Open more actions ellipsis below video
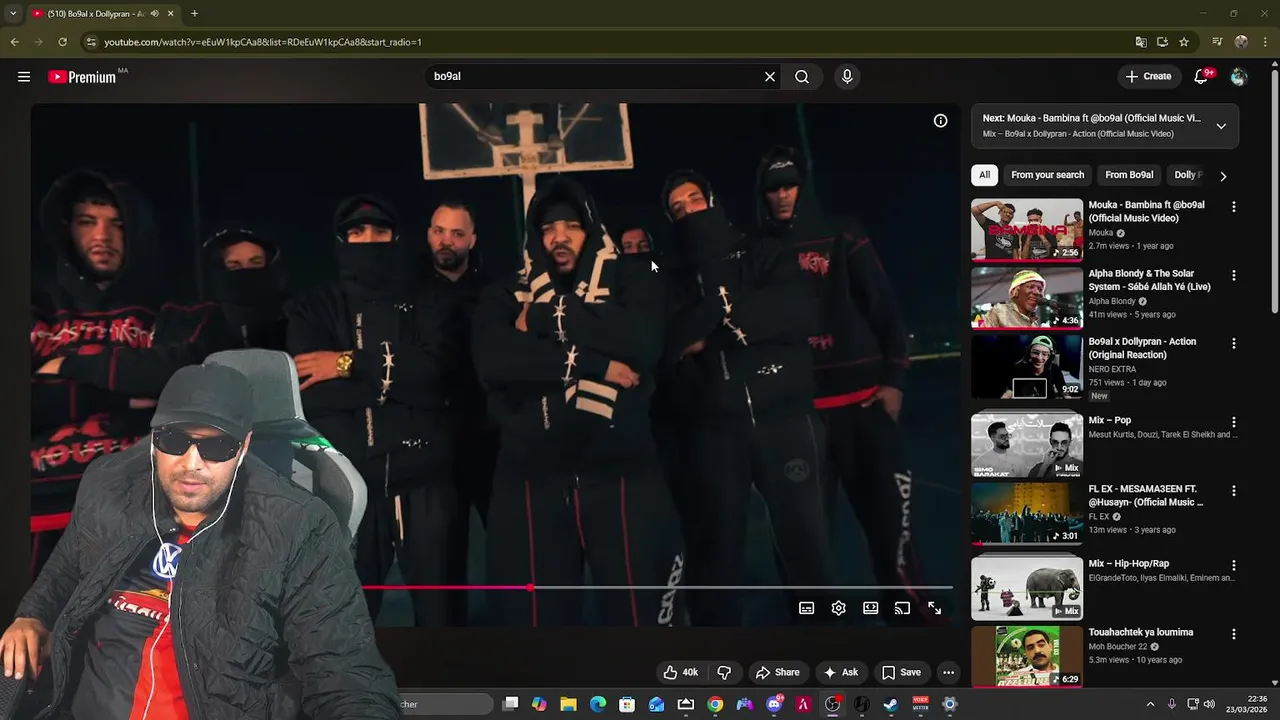Screen dimensions: 1280x720 pos(949,672)
